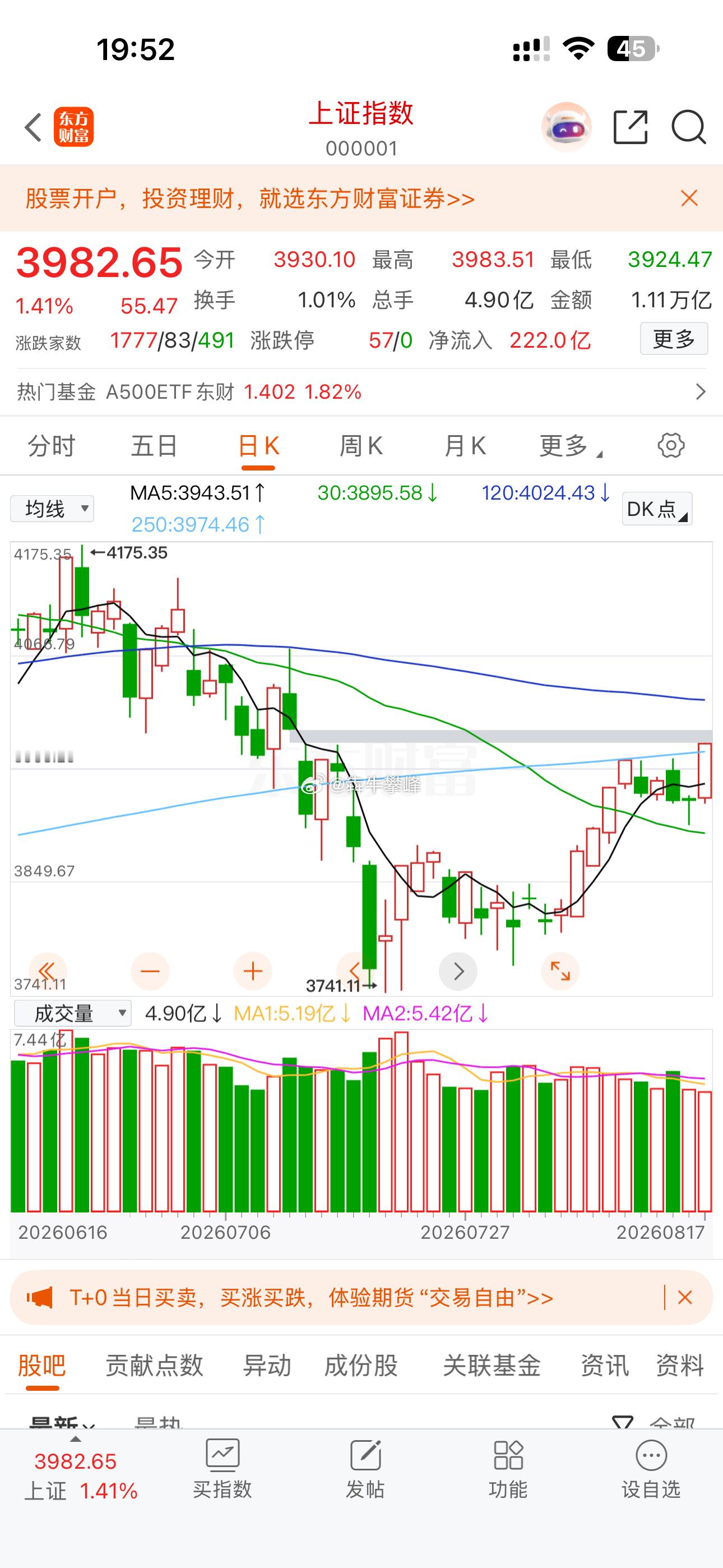Open the AI robot assistant icon
The width and height of the screenshot is (723, 1568).
pyautogui.click(x=566, y=127)
